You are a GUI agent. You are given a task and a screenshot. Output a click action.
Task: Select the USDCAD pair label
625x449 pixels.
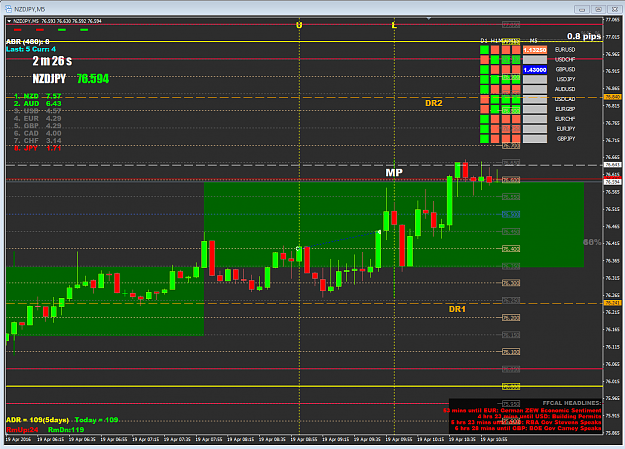coord(565,99)
